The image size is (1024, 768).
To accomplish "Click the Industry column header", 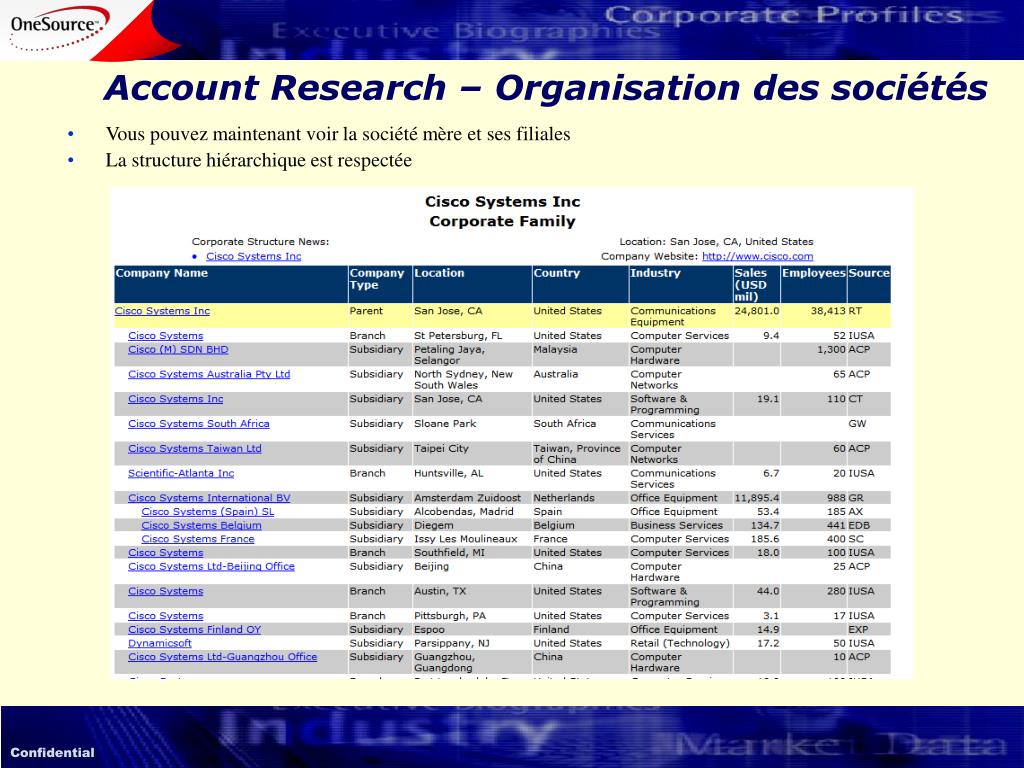I will 680,284.
